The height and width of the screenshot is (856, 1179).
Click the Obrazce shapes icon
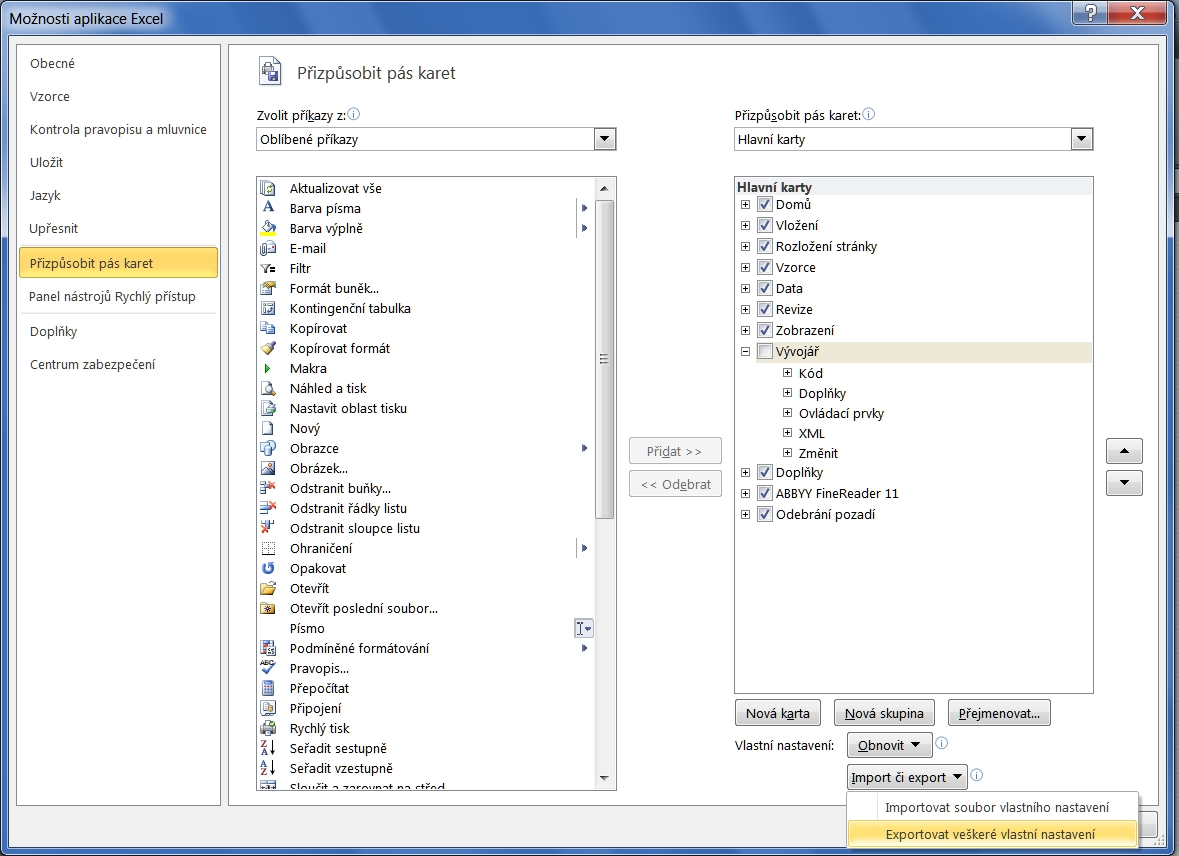click(x=268, y=448)
